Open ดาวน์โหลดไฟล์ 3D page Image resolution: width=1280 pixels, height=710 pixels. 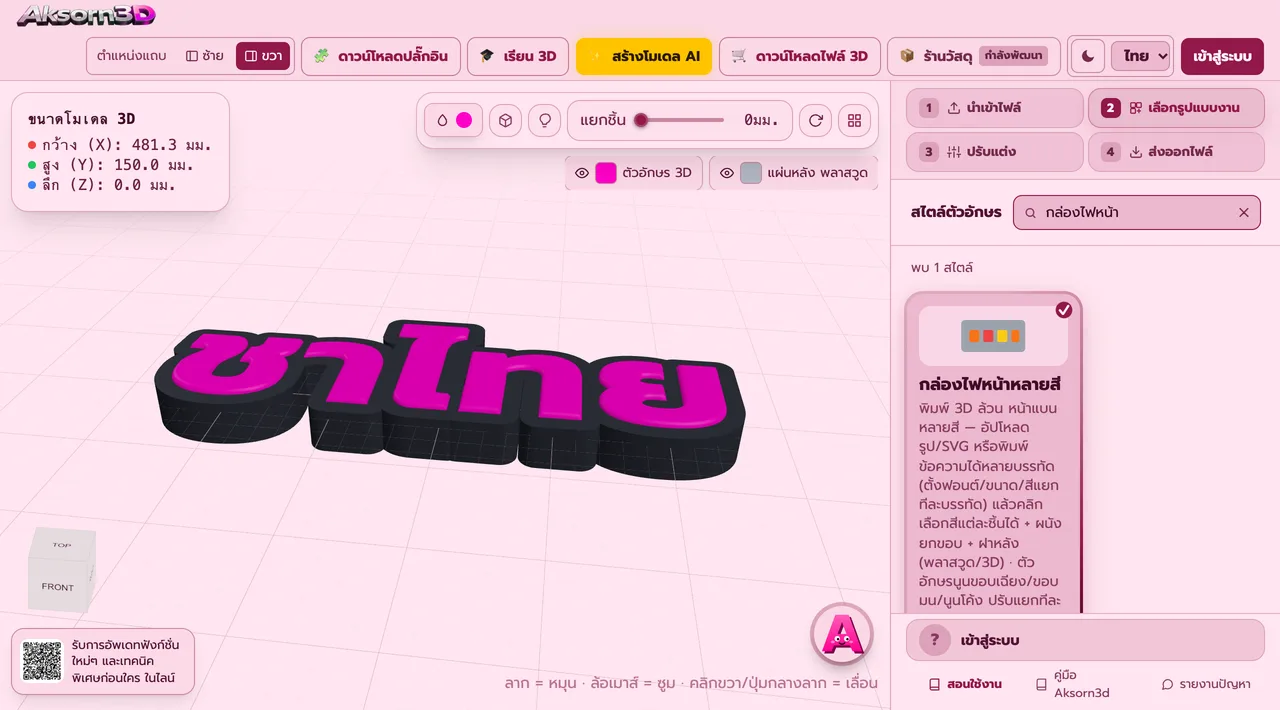tap(799, 56)
